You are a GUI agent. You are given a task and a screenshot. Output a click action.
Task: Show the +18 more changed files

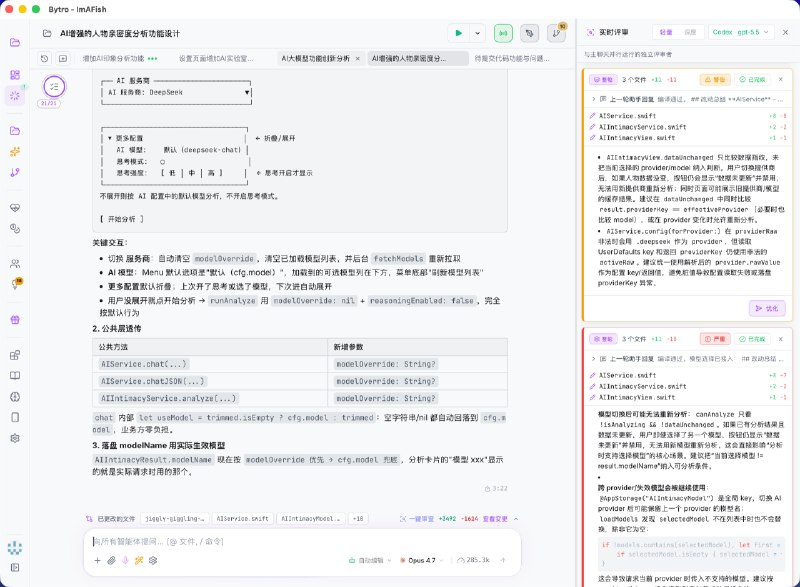[358, 519]
